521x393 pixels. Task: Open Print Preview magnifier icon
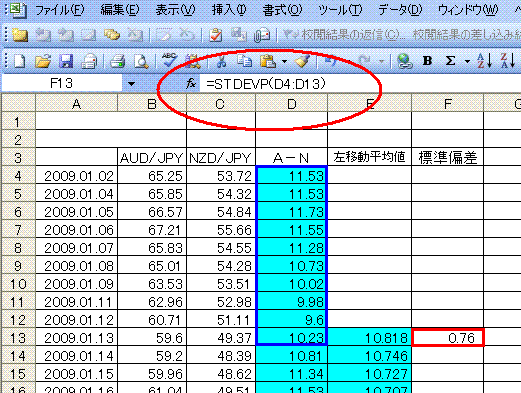[141, 61]
